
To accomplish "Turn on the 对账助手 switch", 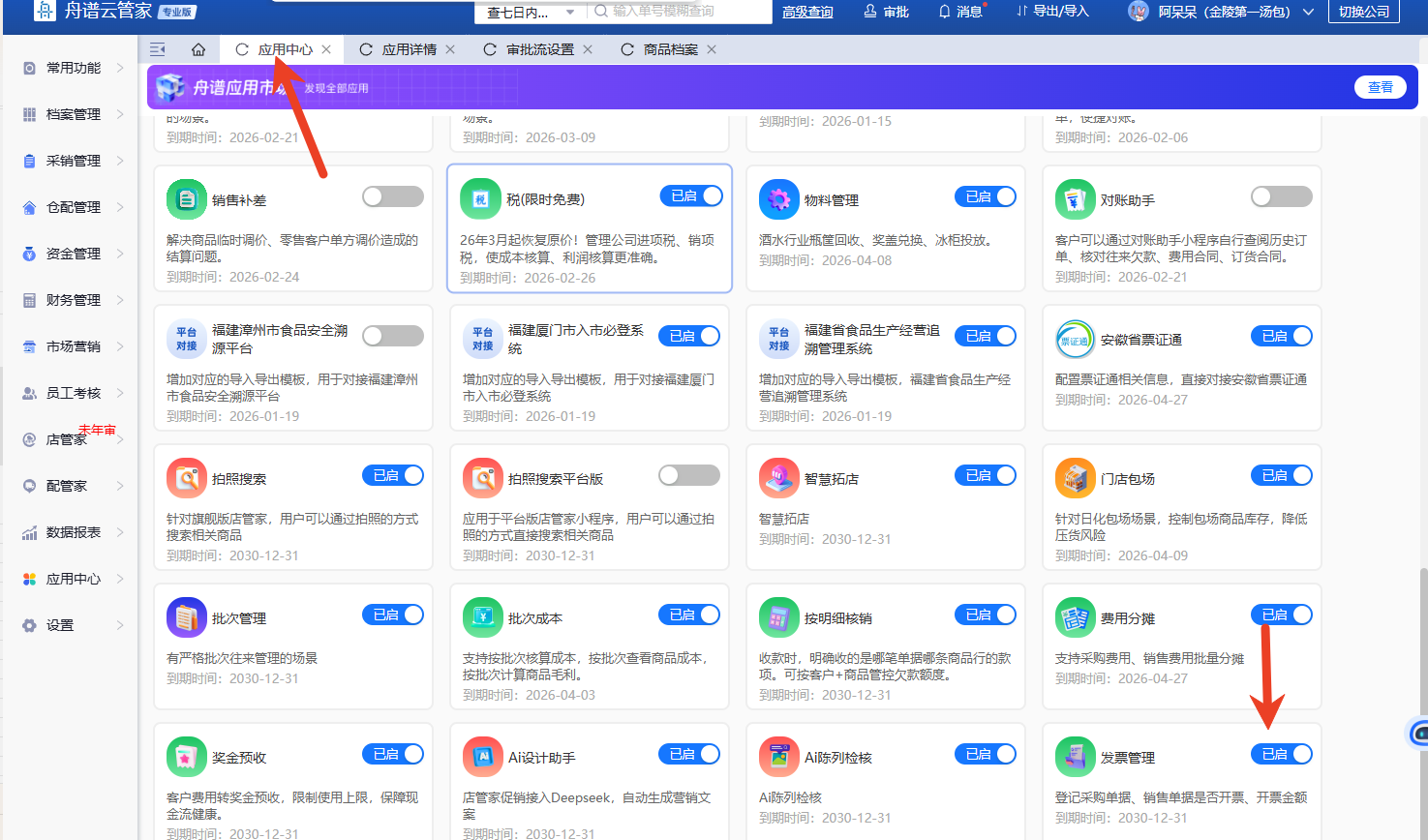I will click(x=1281, y=197).
